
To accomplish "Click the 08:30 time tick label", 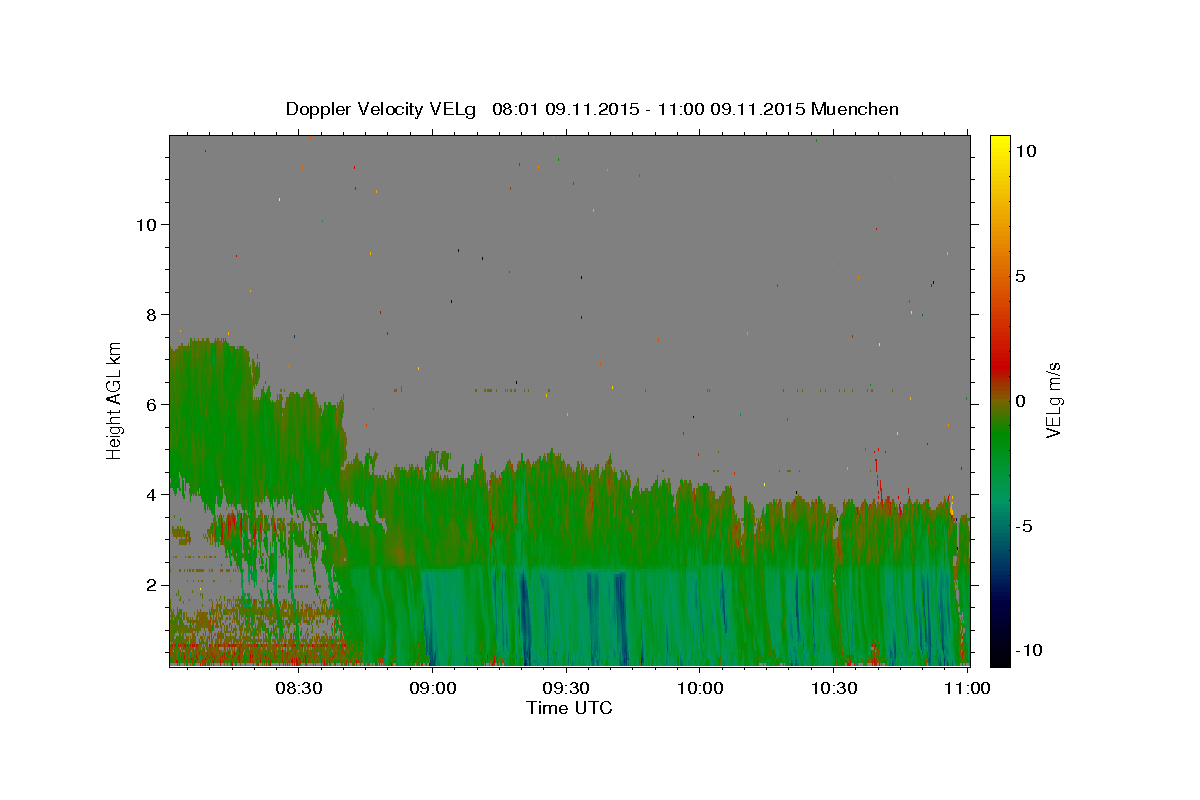I will (299, 688).
